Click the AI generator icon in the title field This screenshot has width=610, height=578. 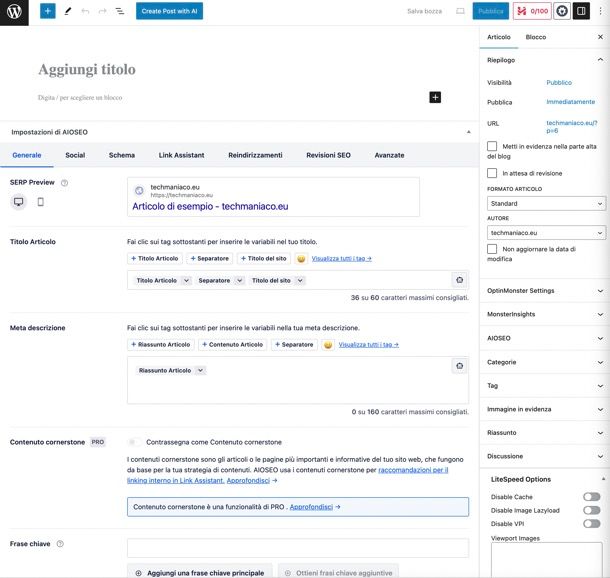(459, 280)
